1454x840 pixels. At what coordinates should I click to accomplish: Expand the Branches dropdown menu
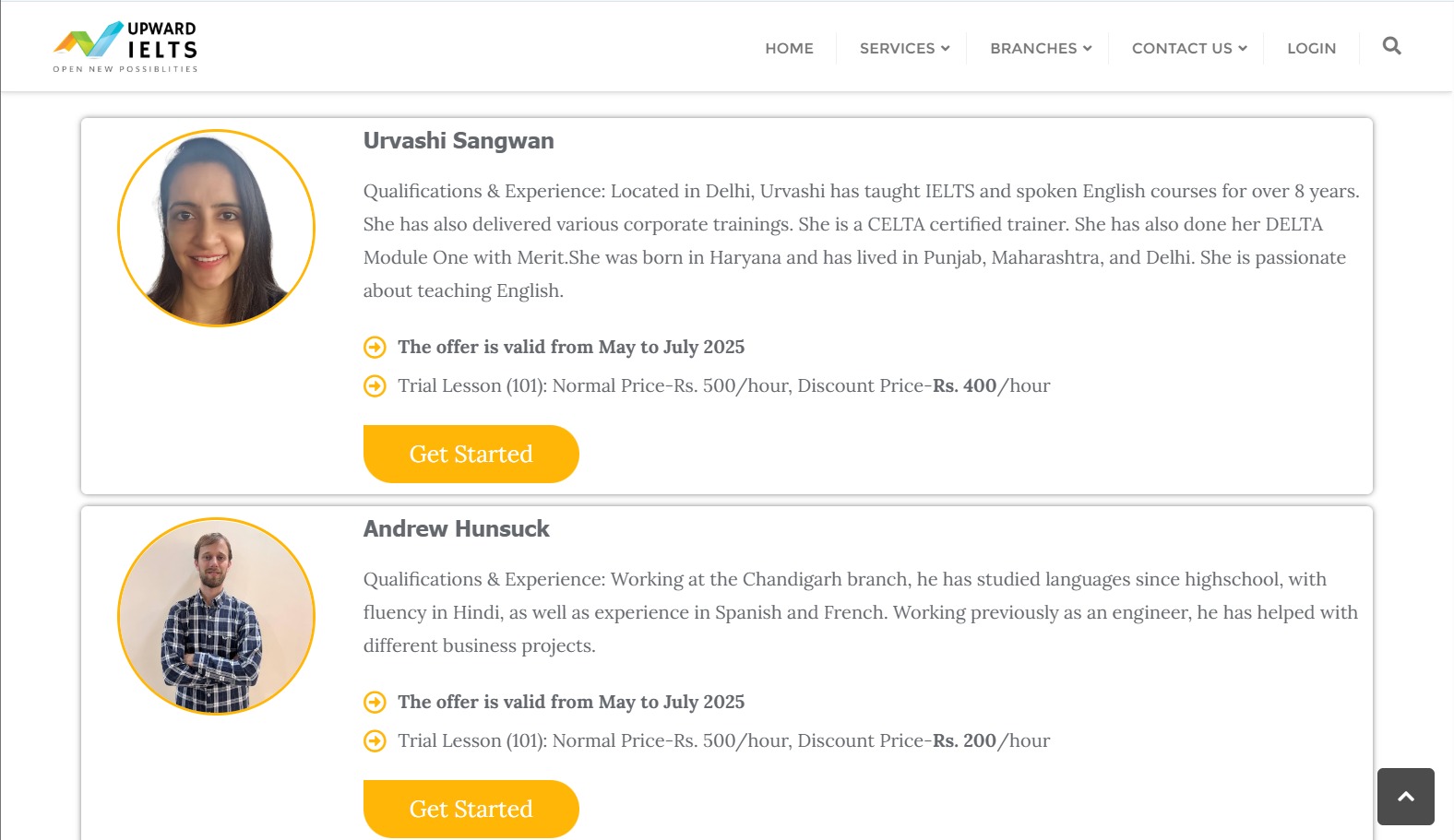click(1041, 48)
